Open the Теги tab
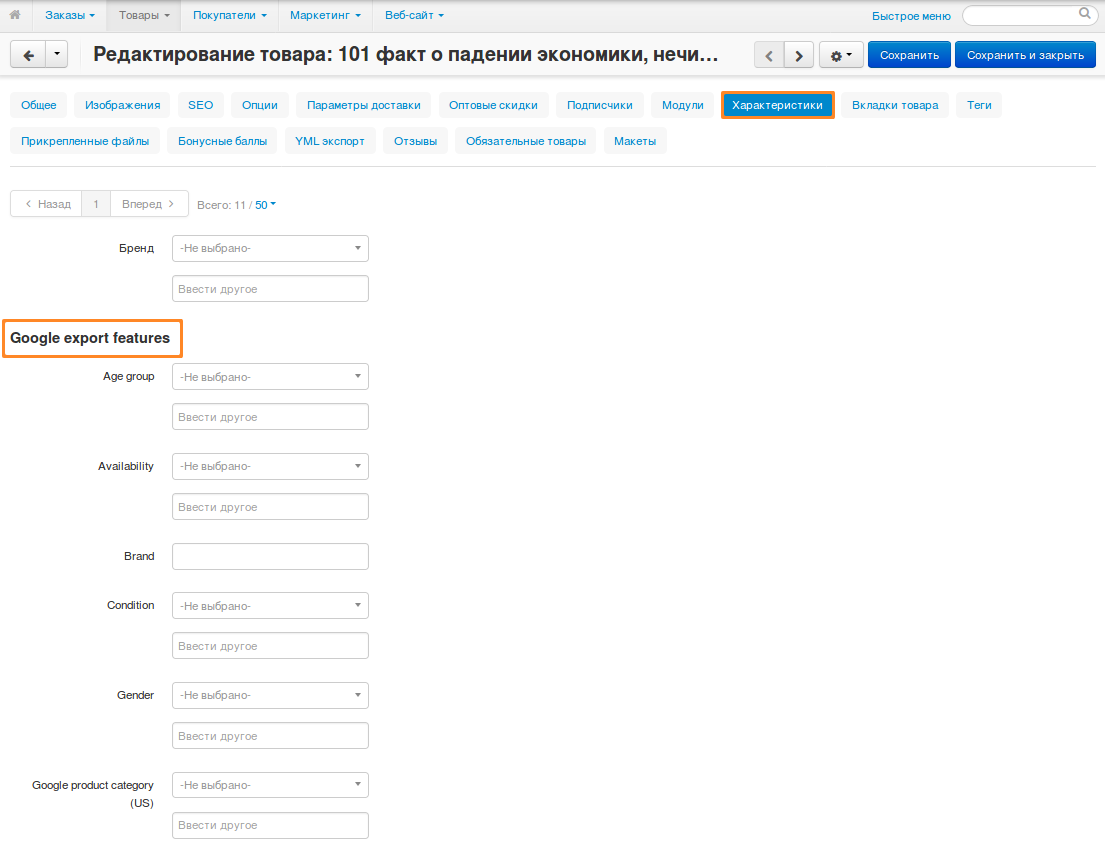The width and height of the screenshot is (1105, 860). pos(979,105)
